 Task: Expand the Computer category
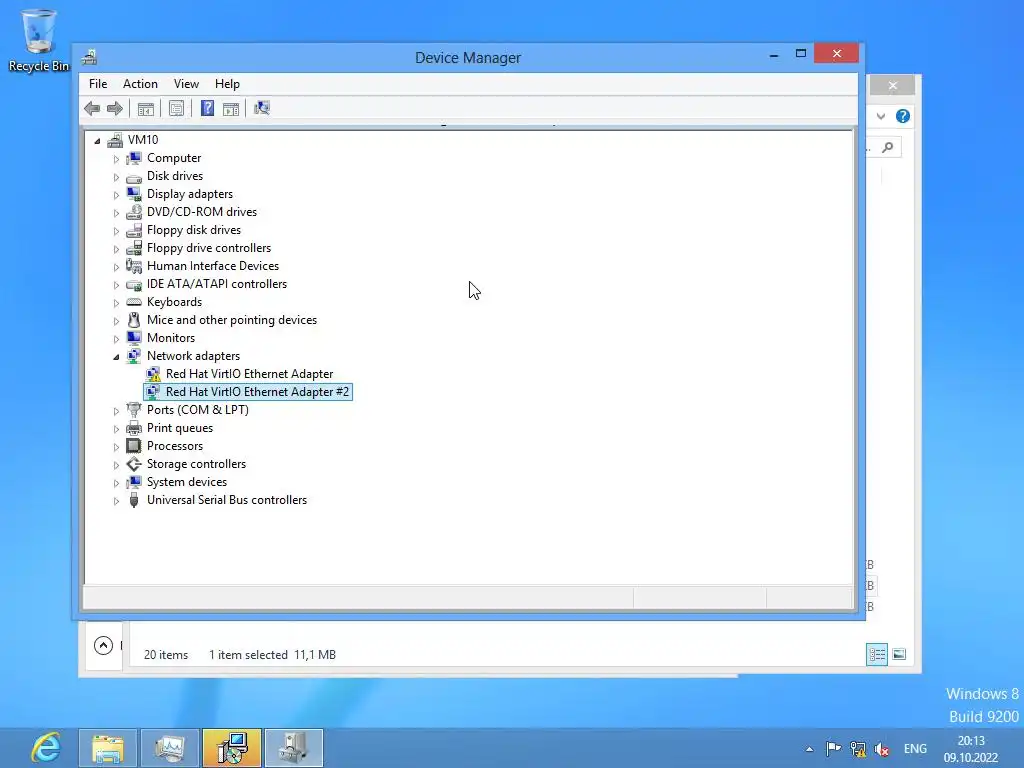pyautogui.click(x=116, y=159)
